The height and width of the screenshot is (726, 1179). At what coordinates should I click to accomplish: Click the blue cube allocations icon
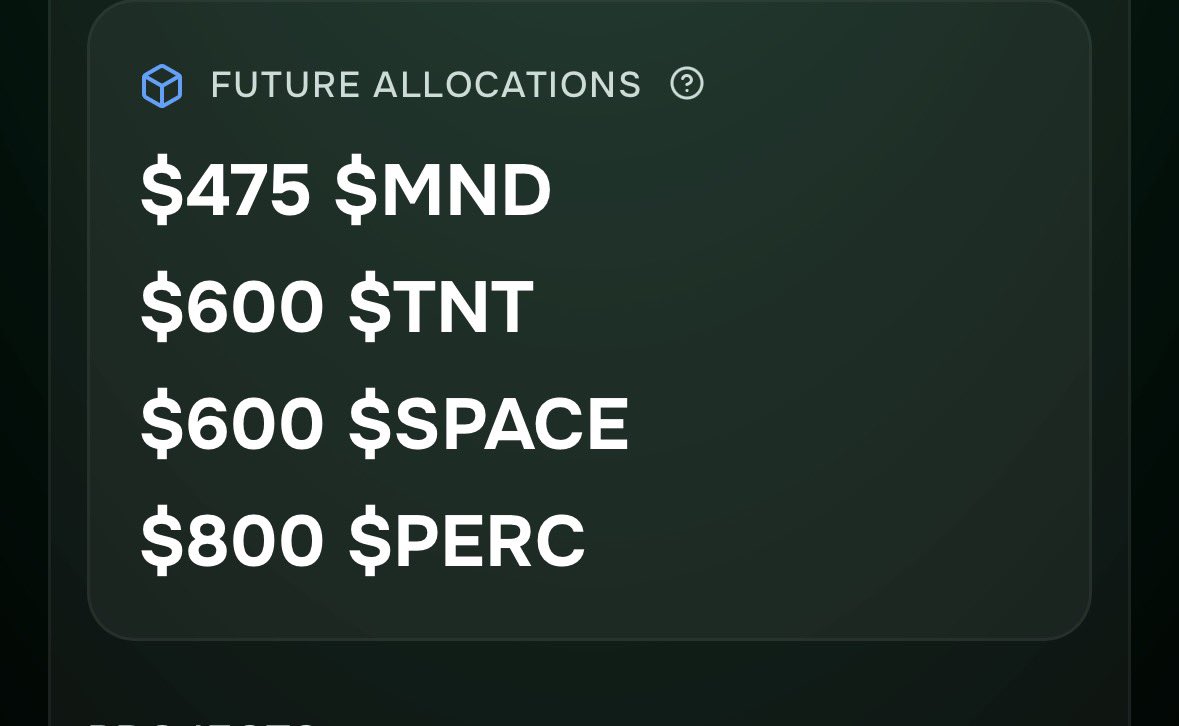pos(161,86)
